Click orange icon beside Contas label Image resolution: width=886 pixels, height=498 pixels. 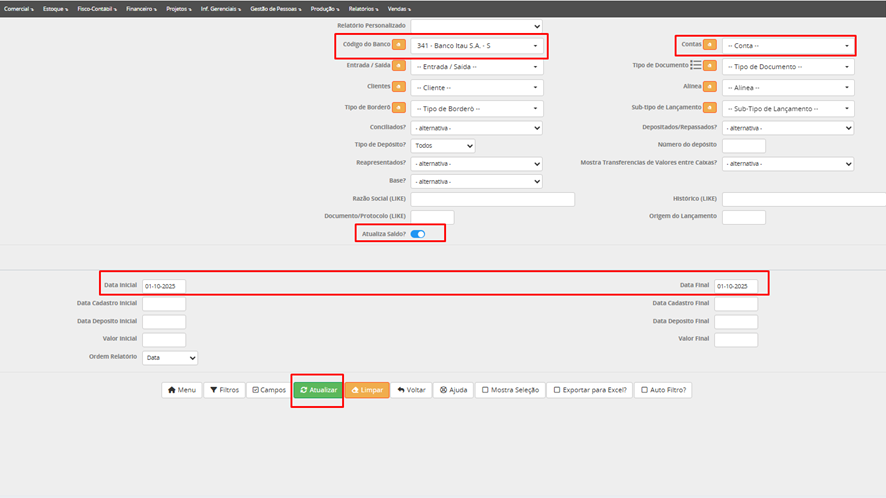tap(710, 45)
